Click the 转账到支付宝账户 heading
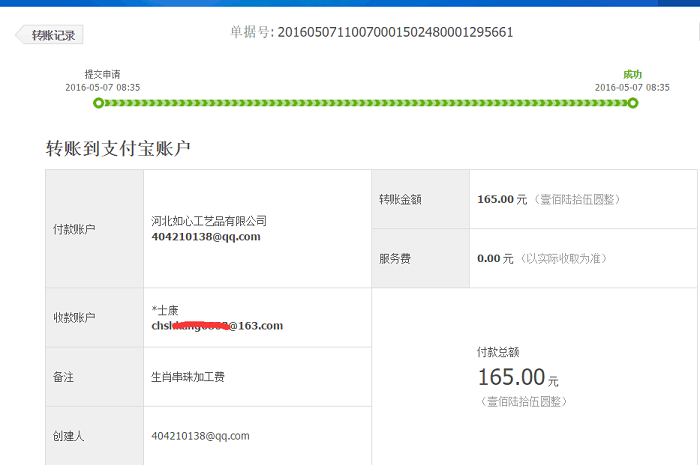Viewport: 700px width, 465px height. pos(118,149)
